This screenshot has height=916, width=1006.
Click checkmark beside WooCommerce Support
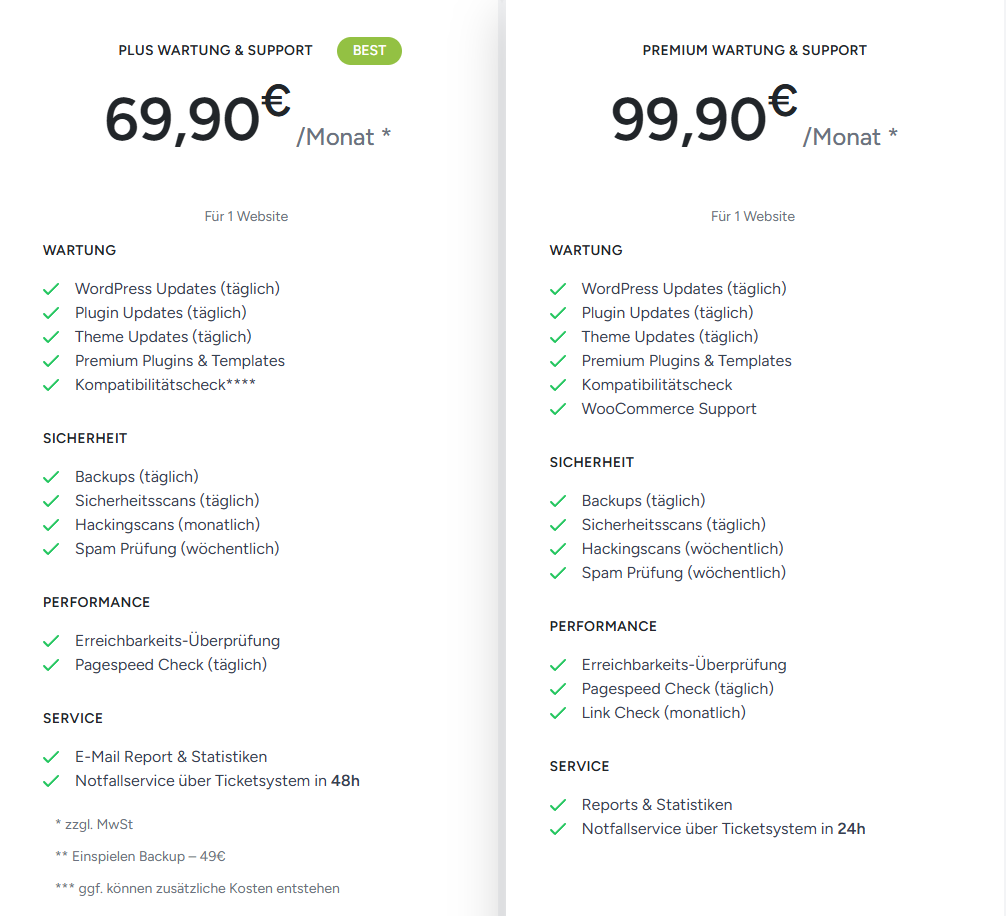558,409
